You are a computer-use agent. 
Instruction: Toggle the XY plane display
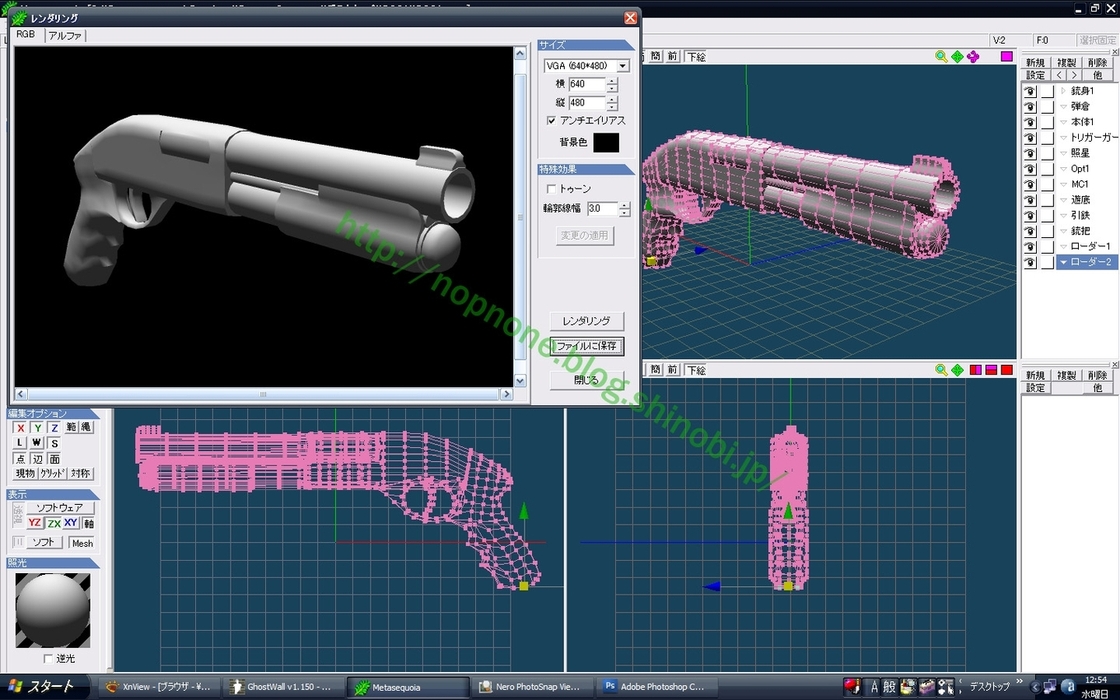pos(71,523)
